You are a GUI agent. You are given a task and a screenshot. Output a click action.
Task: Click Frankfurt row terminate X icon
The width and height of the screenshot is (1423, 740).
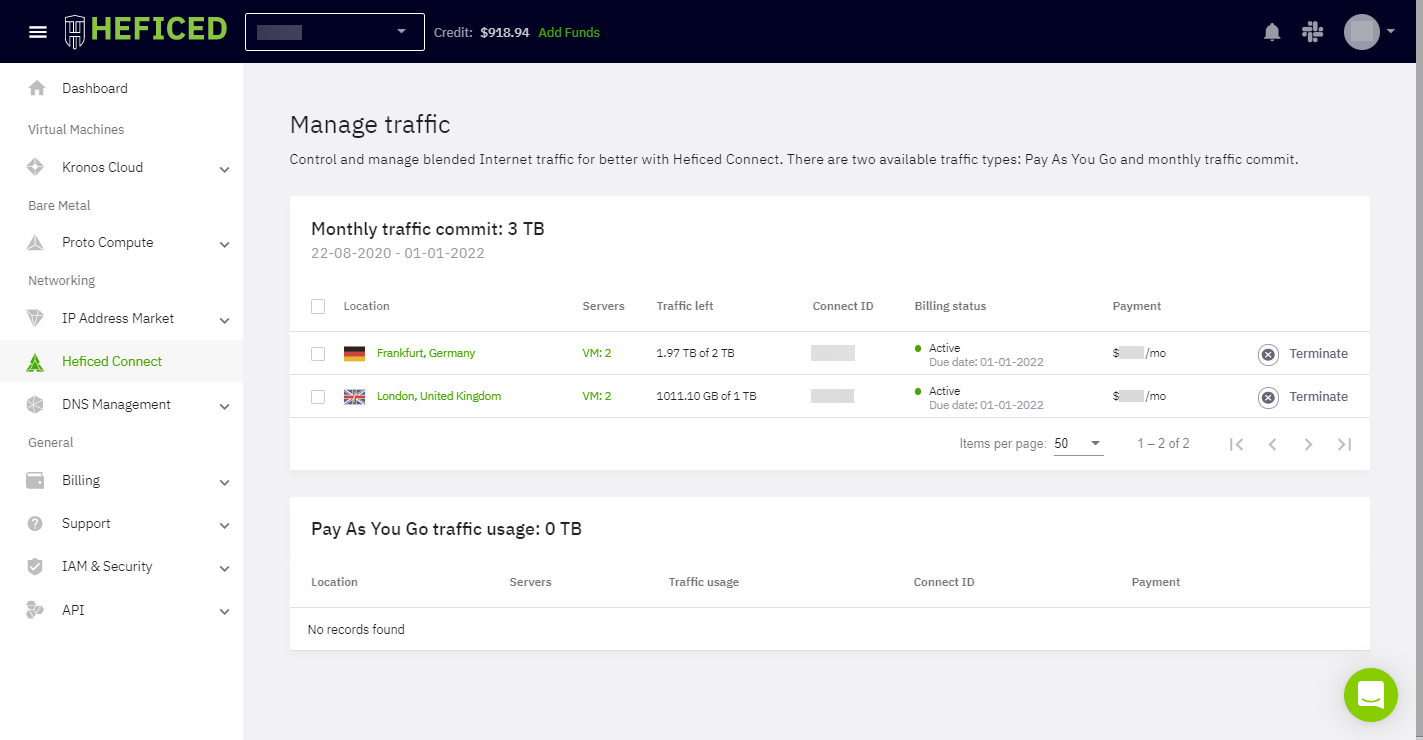[1268, 354]
